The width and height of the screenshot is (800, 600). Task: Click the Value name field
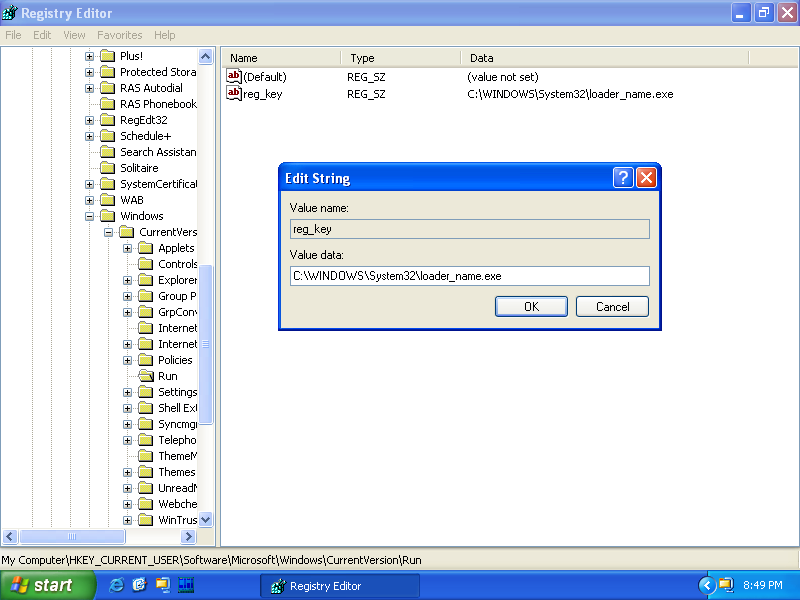pos(469,229)
